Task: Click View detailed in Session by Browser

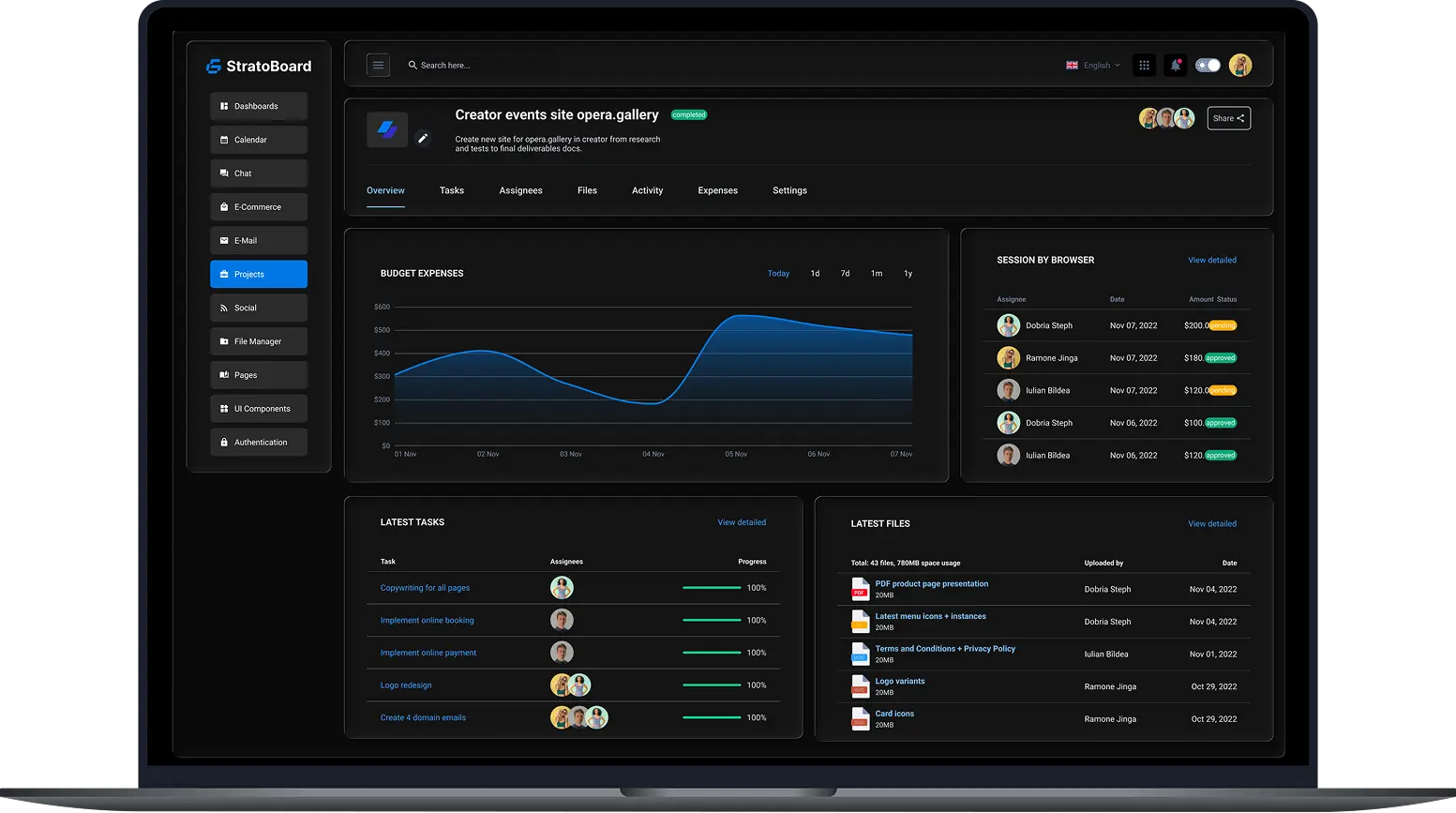Action: click(1212, 261)
